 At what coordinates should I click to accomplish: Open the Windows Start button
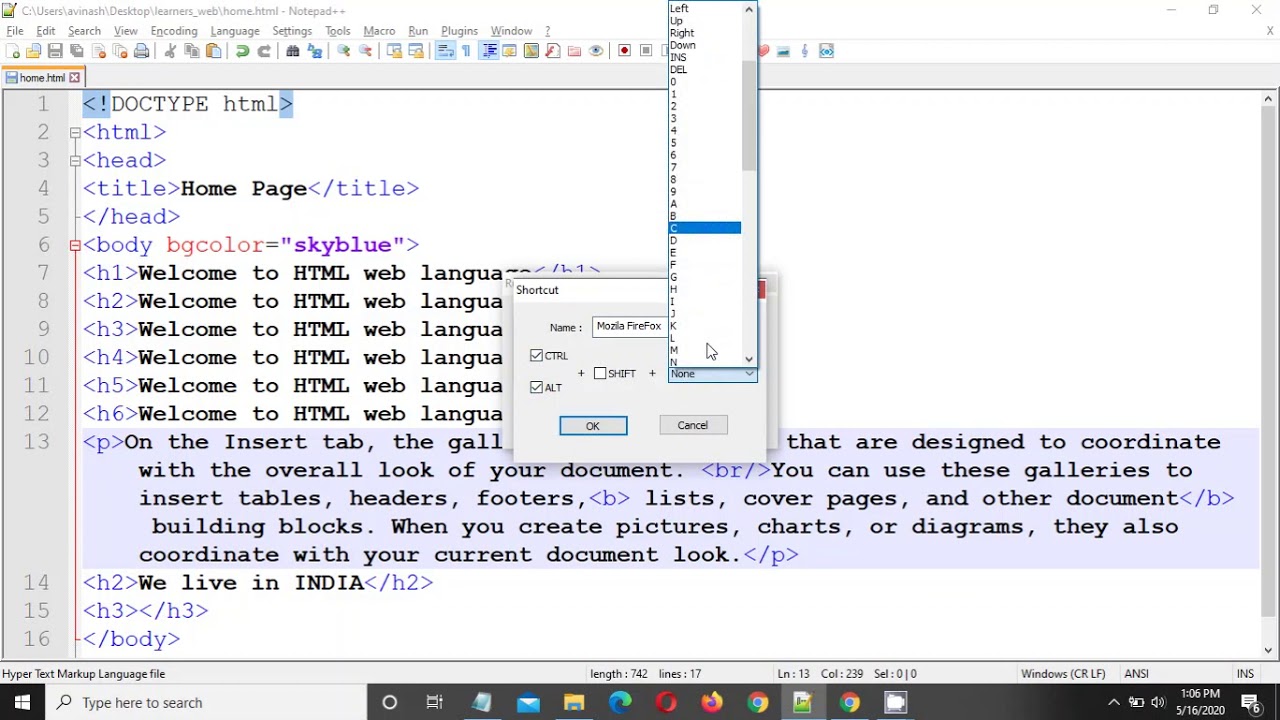pos(22,702)
